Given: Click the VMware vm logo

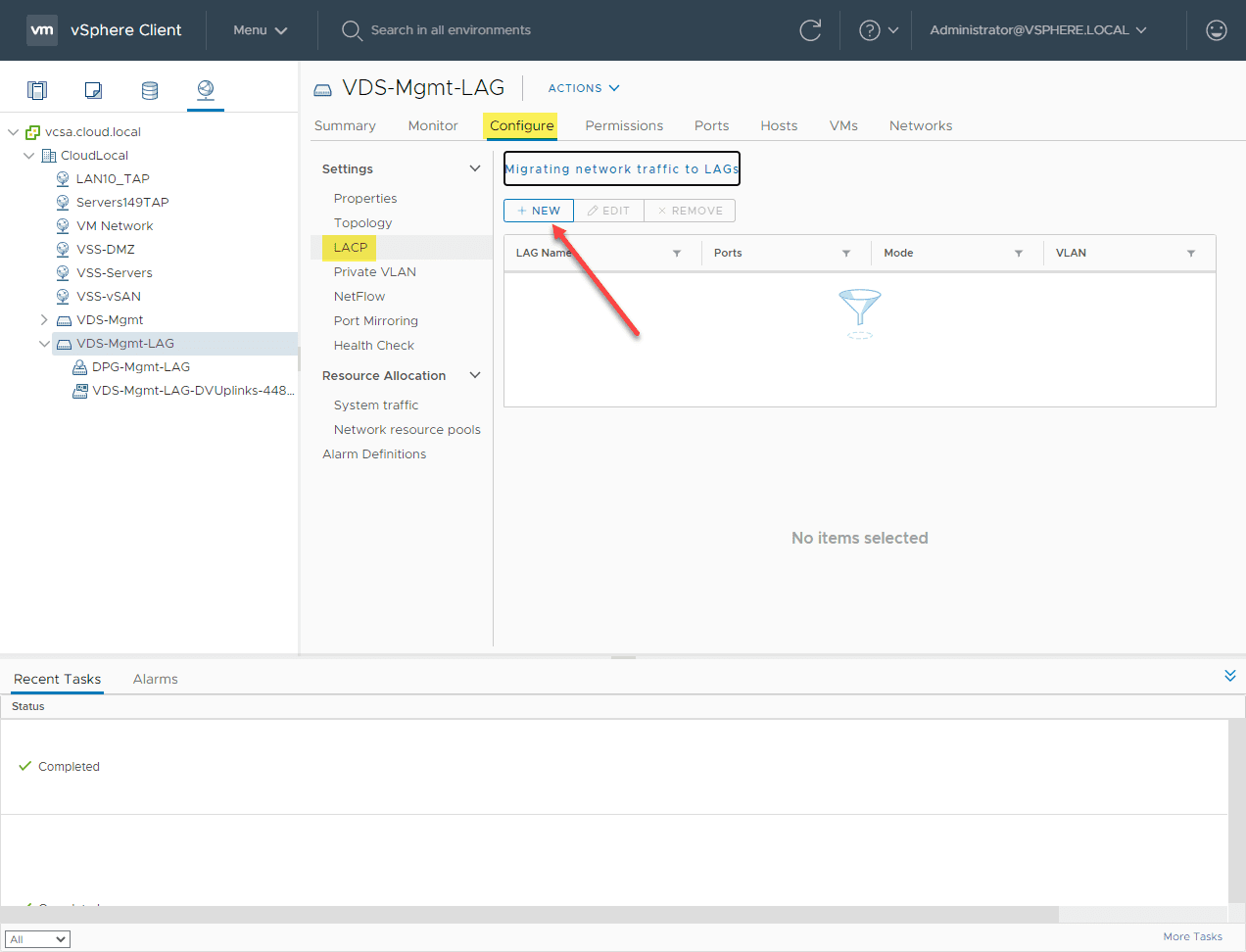Looking at the screenshot, I should tap(42, 30).
